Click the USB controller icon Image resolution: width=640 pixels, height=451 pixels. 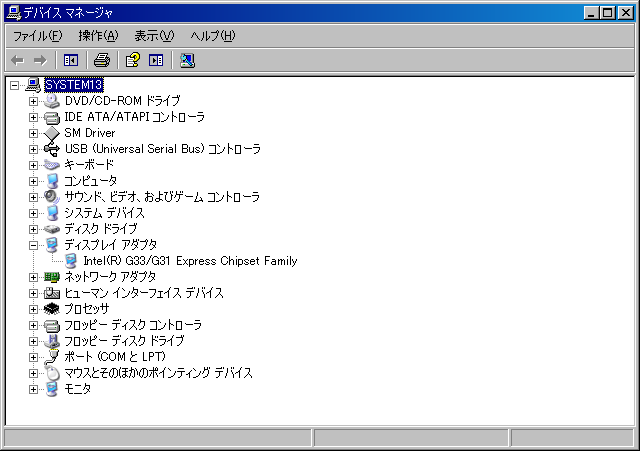pos(52,149)
